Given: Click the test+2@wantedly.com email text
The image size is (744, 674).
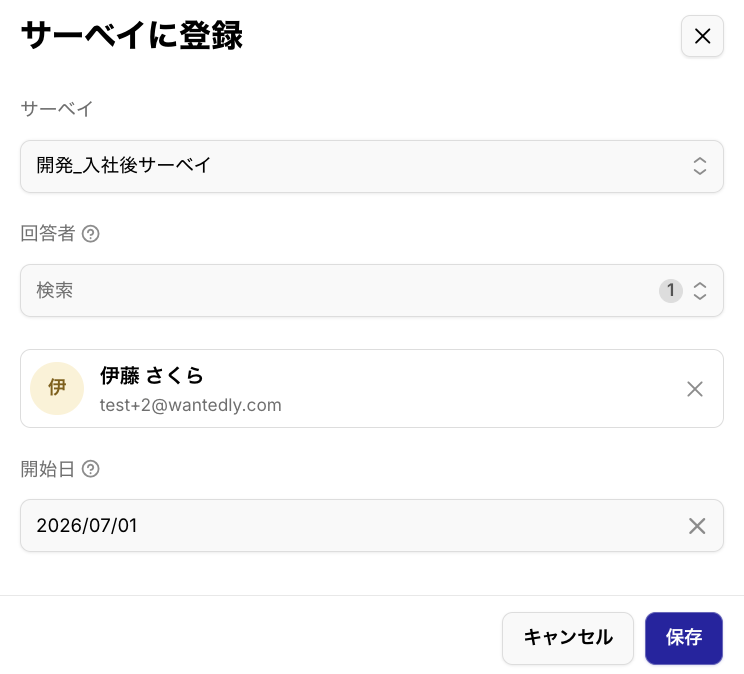Looking at the screenshot, I should [190, 405].
